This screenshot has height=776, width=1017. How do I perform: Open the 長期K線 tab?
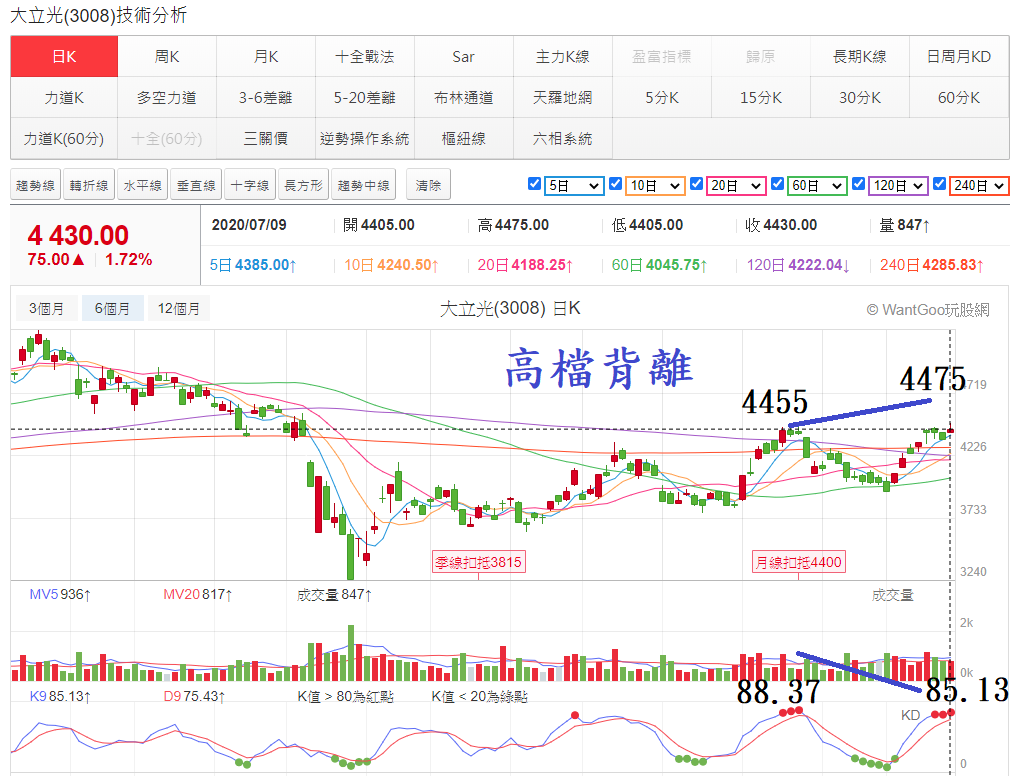coord(859,56)
